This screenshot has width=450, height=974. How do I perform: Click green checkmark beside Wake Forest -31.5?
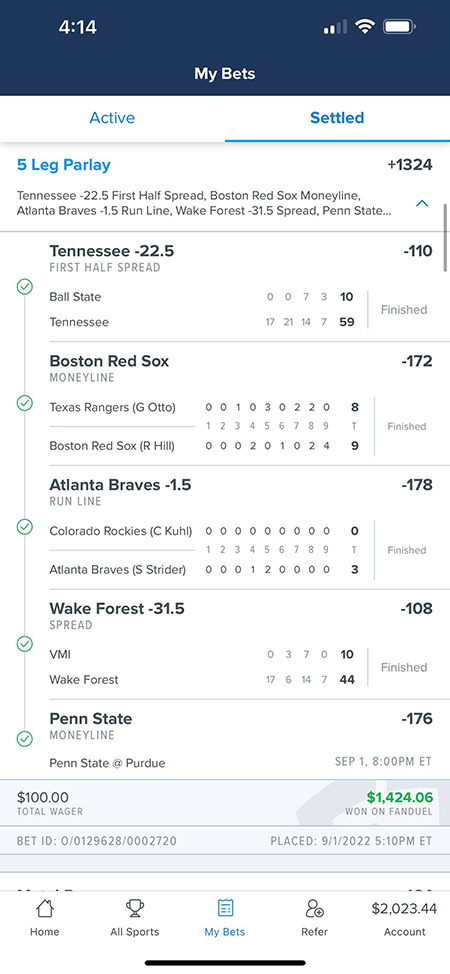[x=24, y=644]
